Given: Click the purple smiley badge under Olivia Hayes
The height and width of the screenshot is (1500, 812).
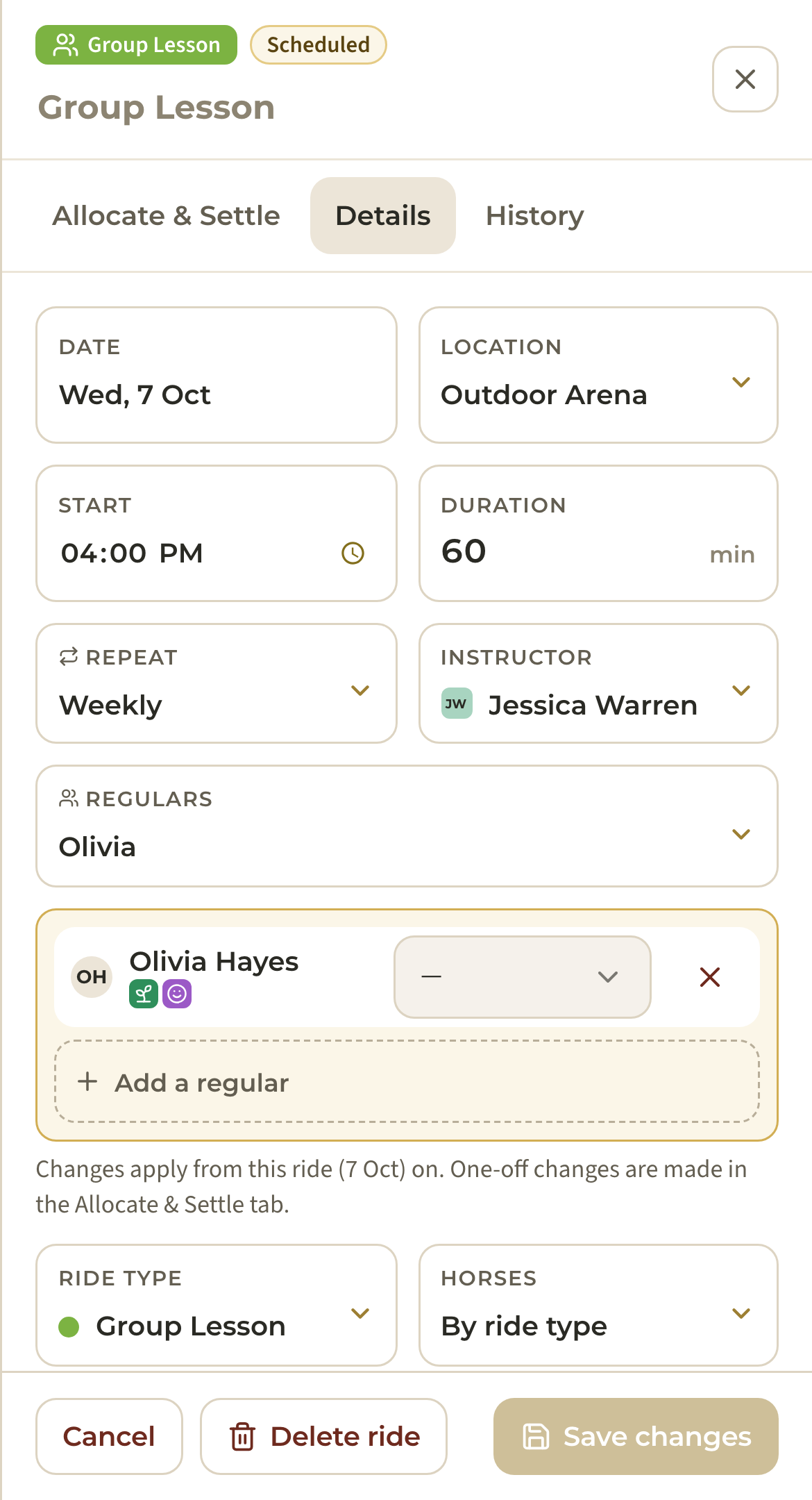Looking at the screenshot, I should pyautogui.click(x=177, y=994).
